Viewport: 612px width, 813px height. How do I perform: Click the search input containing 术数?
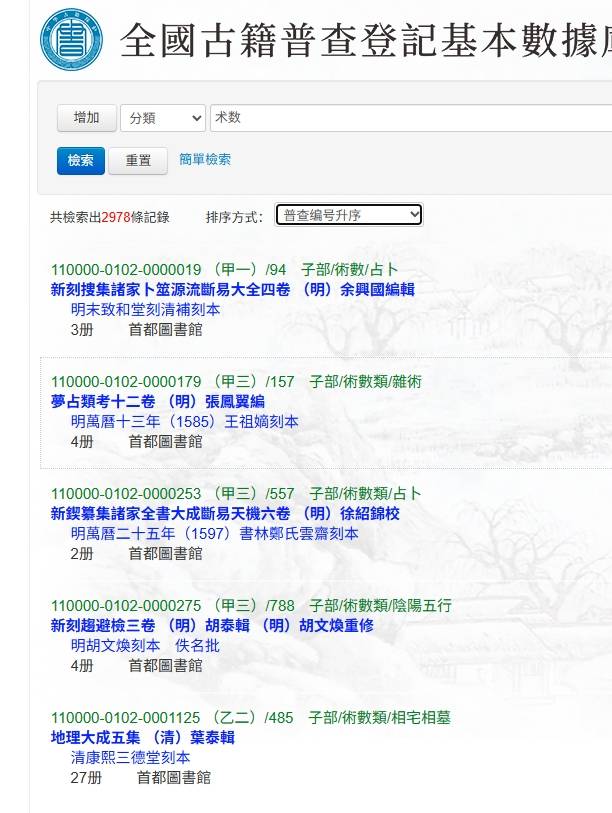tap(410, 118)
